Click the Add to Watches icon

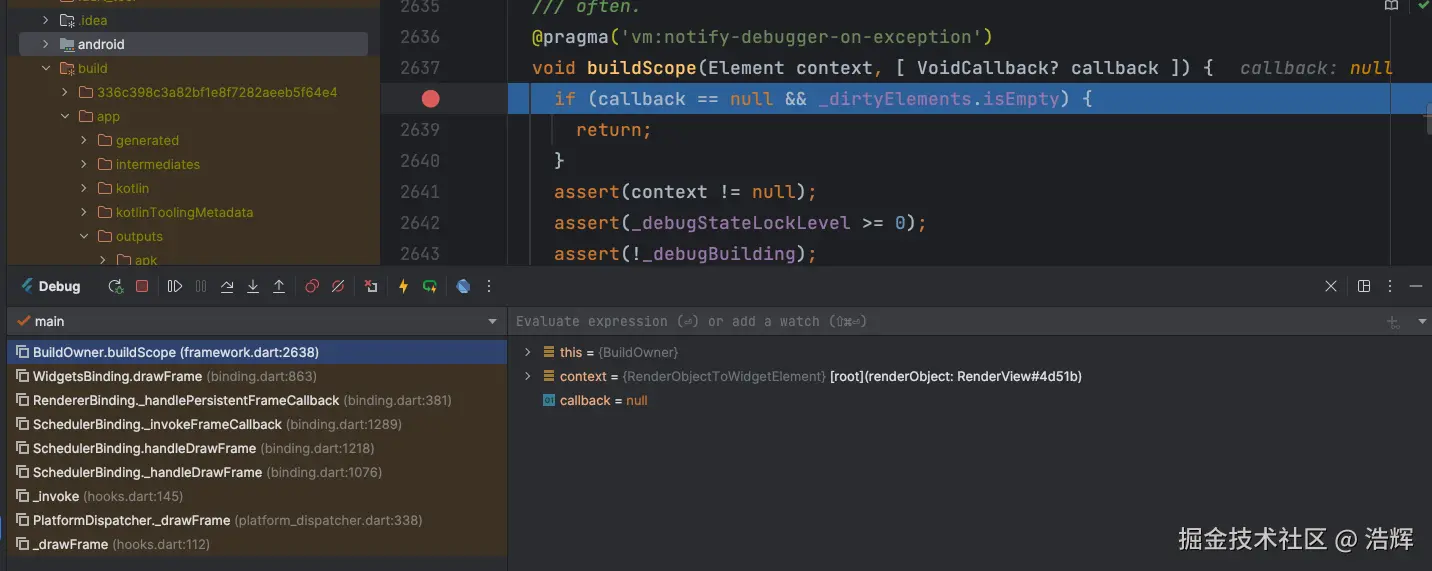[1393, 322]
